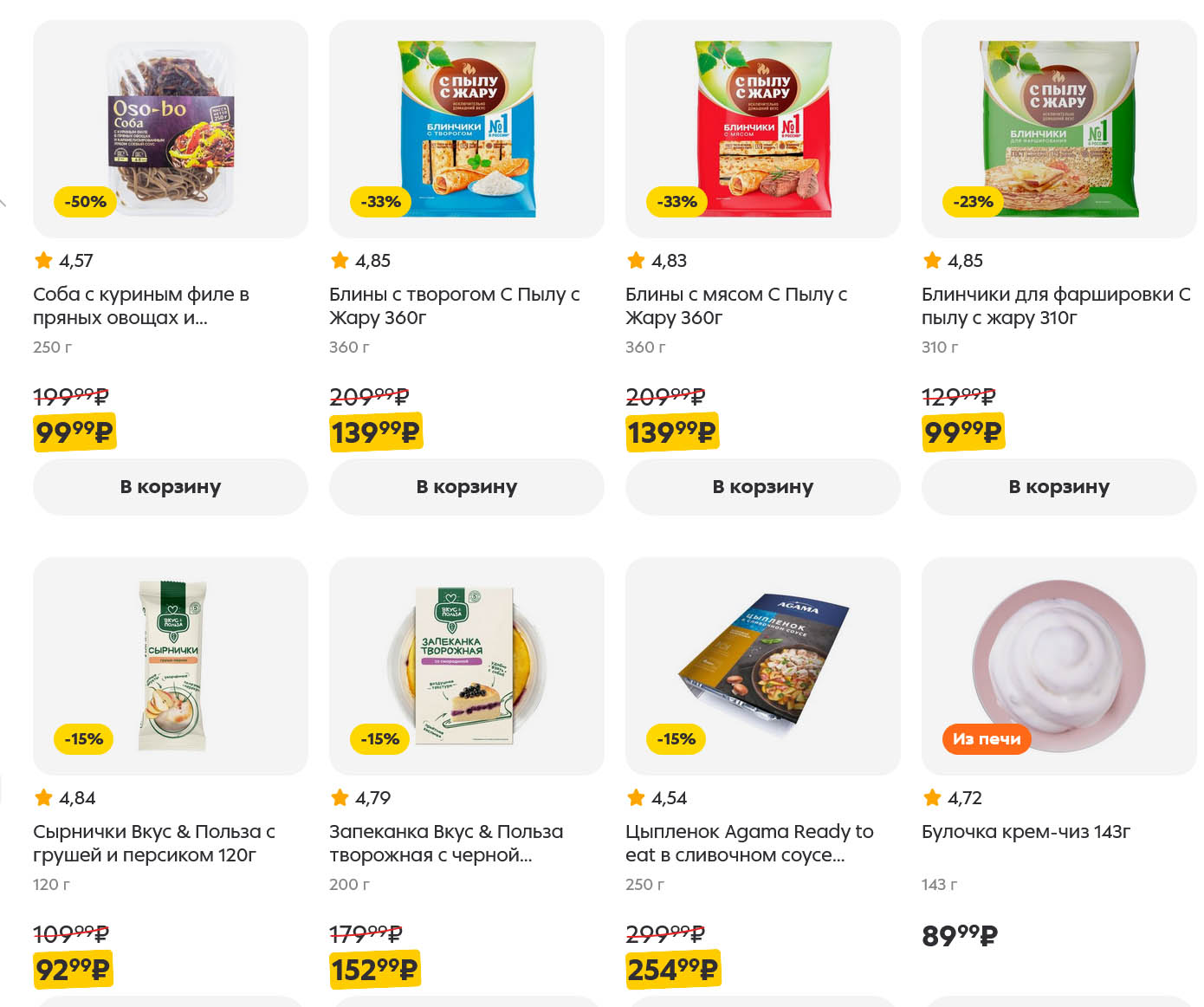Open the Agama chicken product image
This screenshot has height=1007, width=1204.
[x=763, y=666]
